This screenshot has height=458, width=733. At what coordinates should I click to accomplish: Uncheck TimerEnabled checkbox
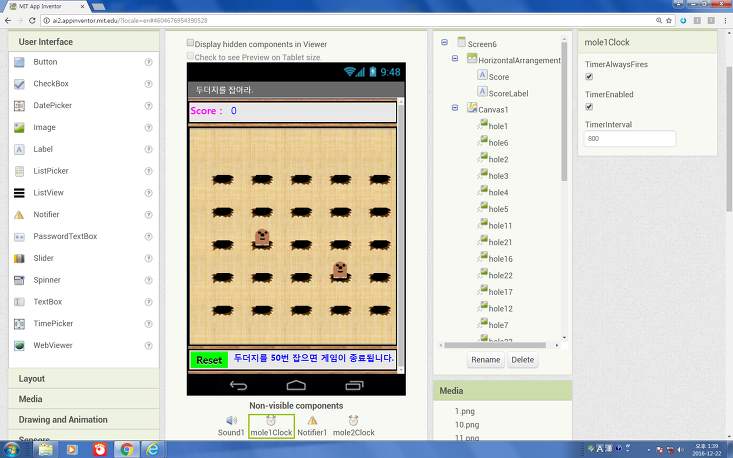(x=589, y=107)
